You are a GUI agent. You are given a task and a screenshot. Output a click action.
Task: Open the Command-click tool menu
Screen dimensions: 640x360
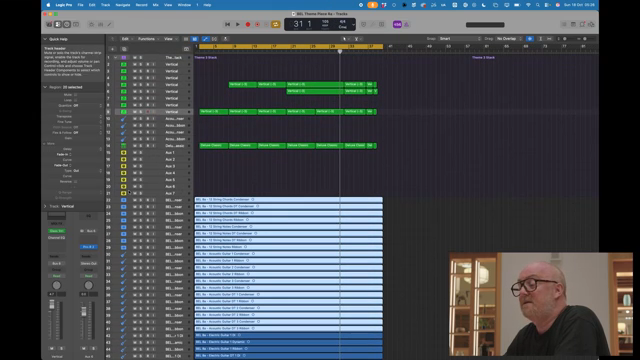coord(357,39)
